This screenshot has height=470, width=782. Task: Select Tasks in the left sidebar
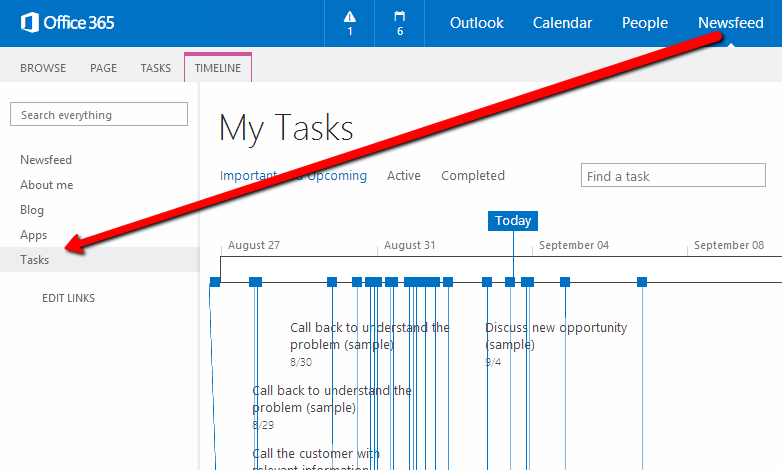(x=34, y=260)
